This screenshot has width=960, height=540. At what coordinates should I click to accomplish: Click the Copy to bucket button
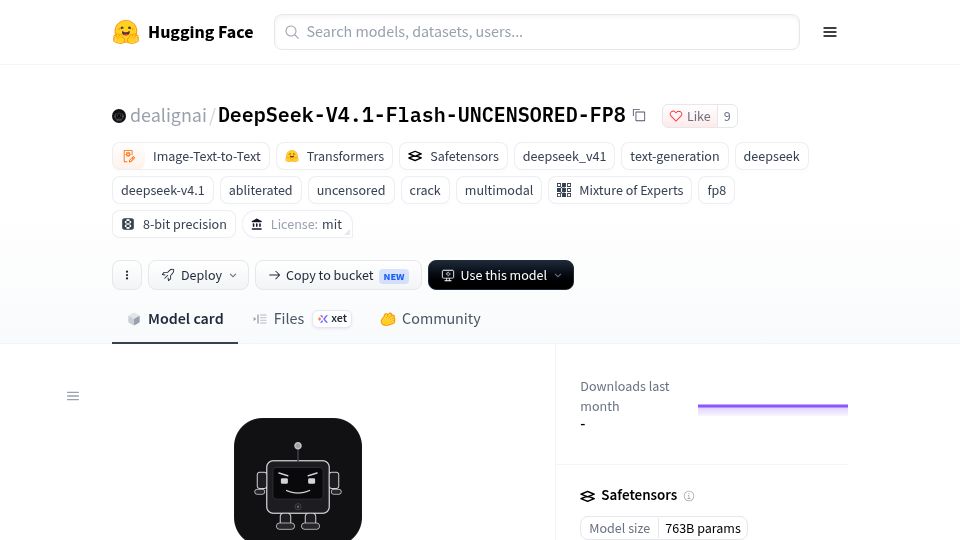[x=338, y=275]
